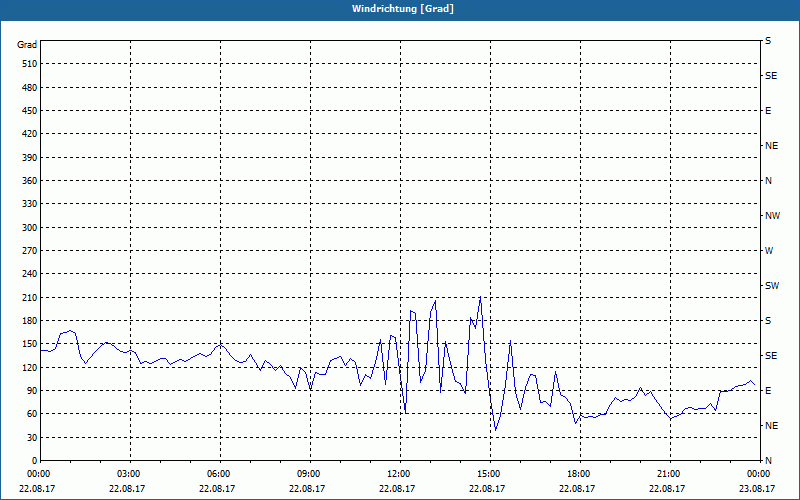
Task: Click the SE compass label level with 480
Action: click(771, 76)
